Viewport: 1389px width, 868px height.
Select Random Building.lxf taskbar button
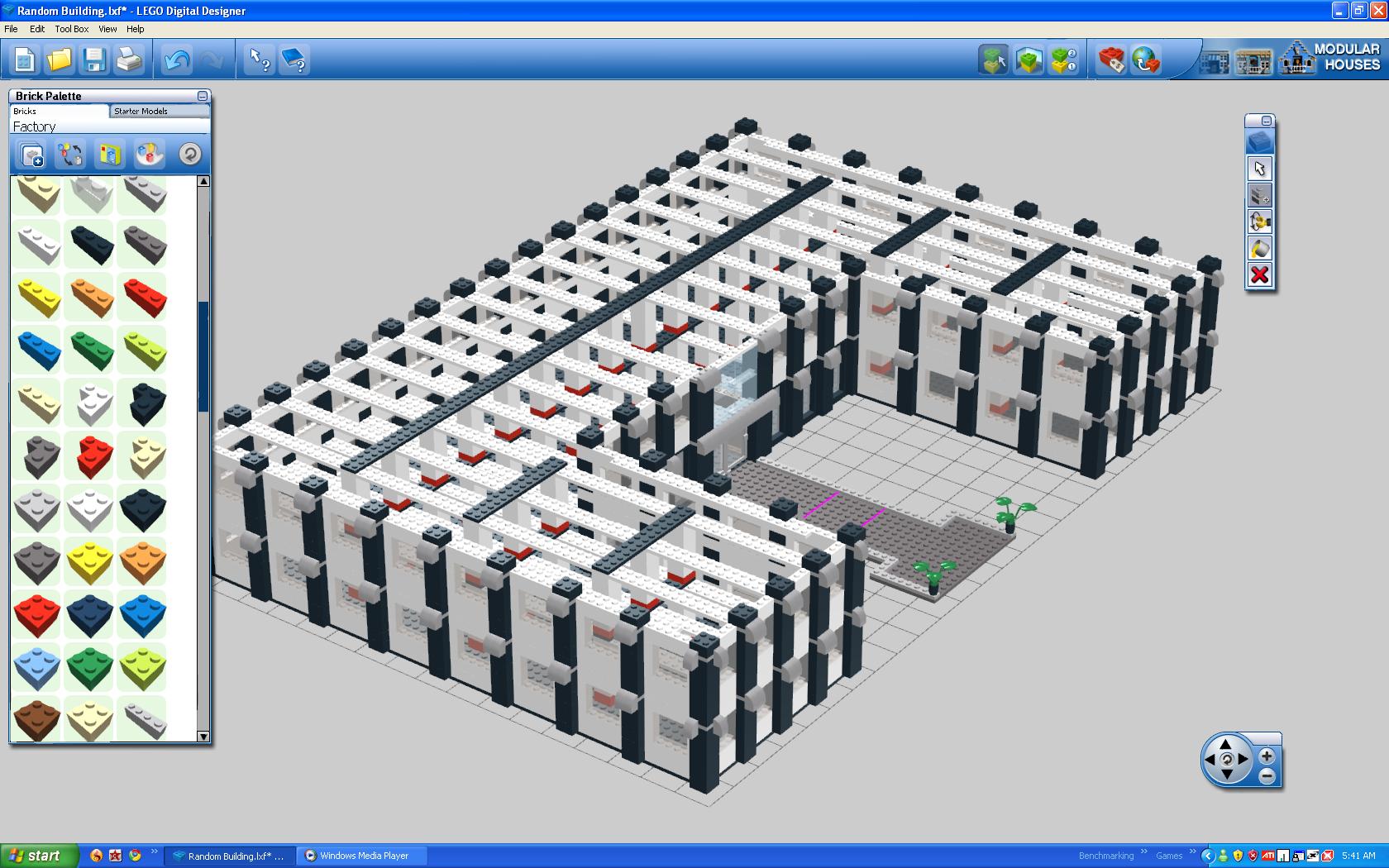click(x=229, y=856)
